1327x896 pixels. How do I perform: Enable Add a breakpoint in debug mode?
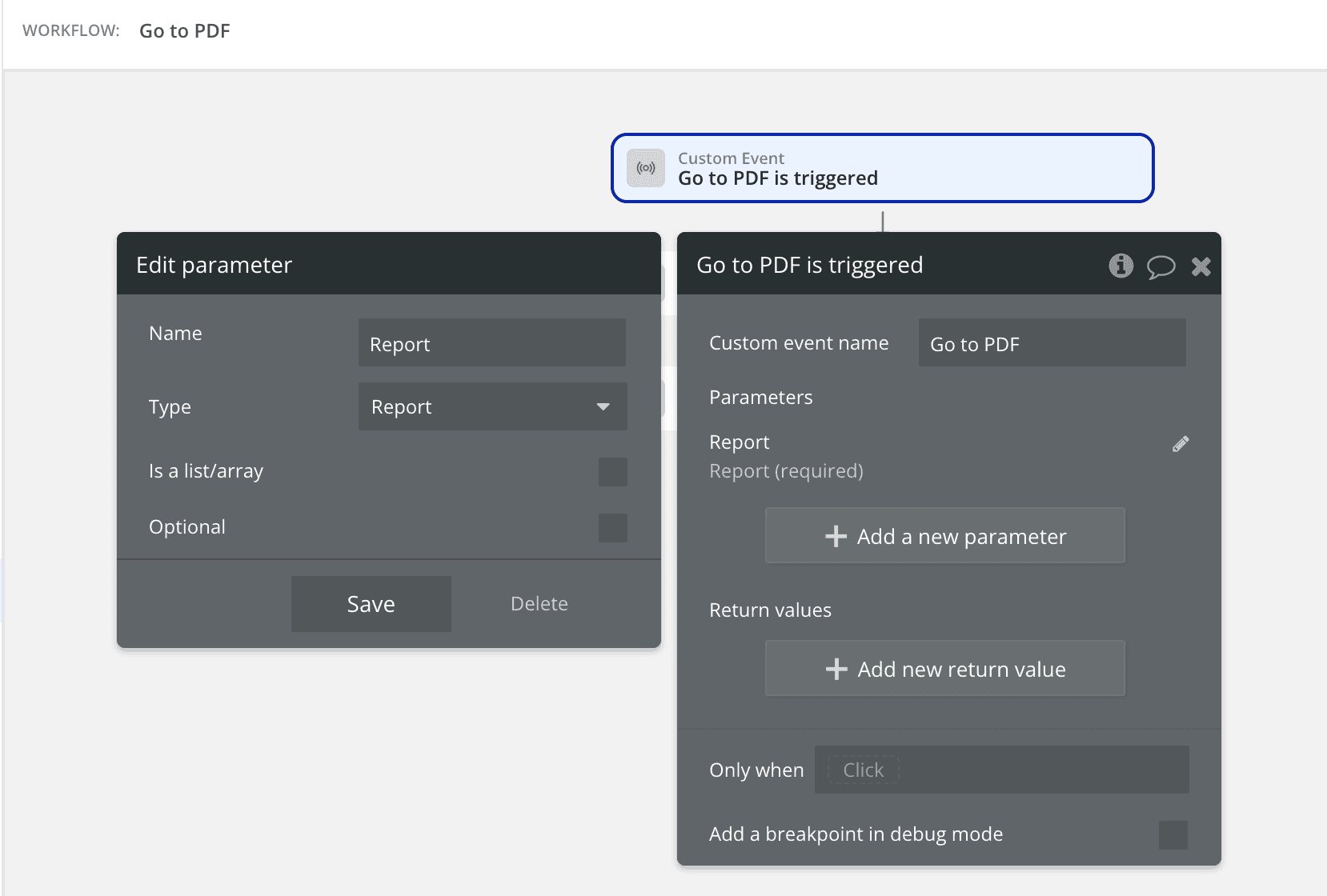pos(1173,835)
